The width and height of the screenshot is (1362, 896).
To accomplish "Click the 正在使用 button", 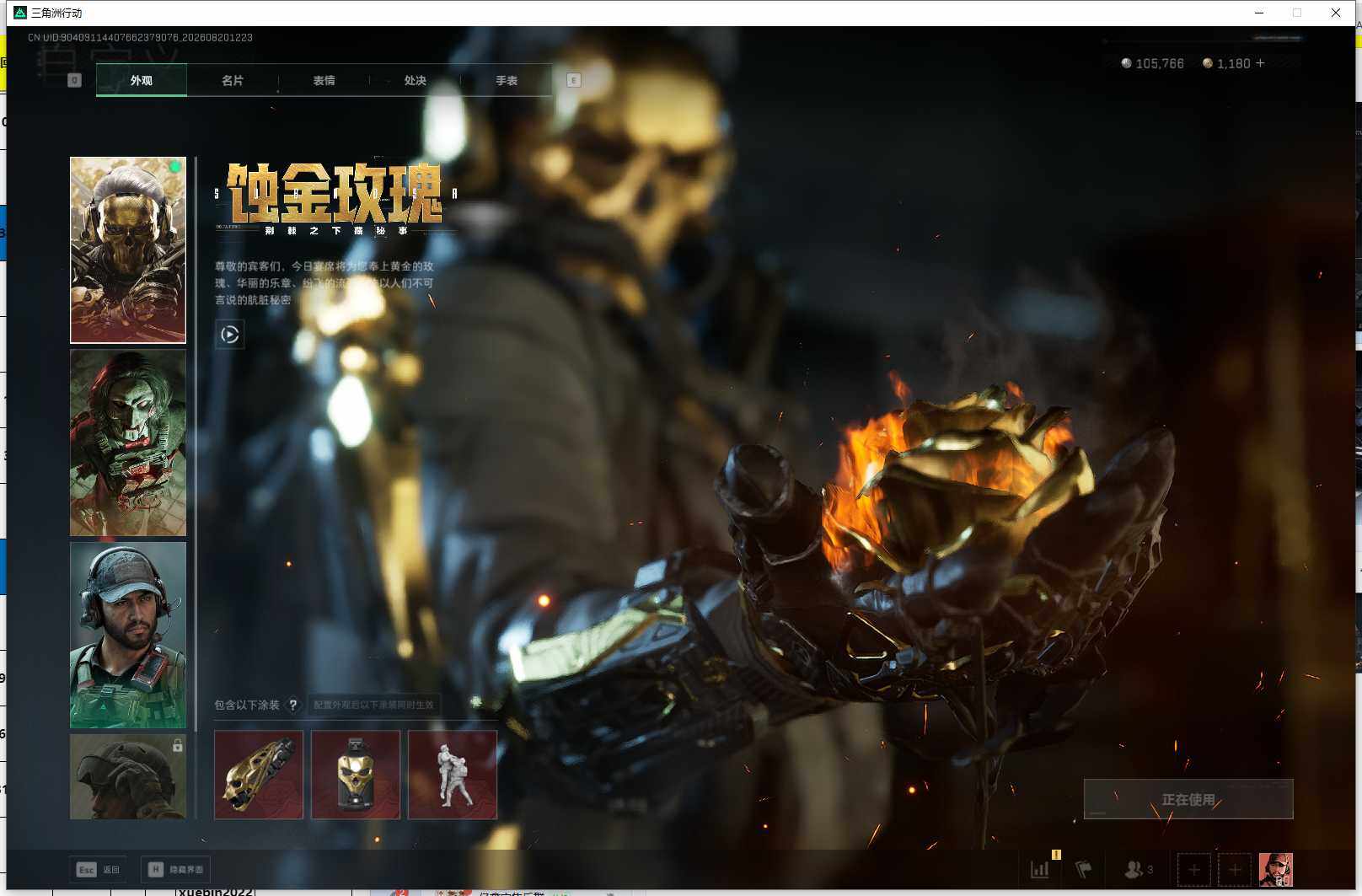I will coord(1188,799).
